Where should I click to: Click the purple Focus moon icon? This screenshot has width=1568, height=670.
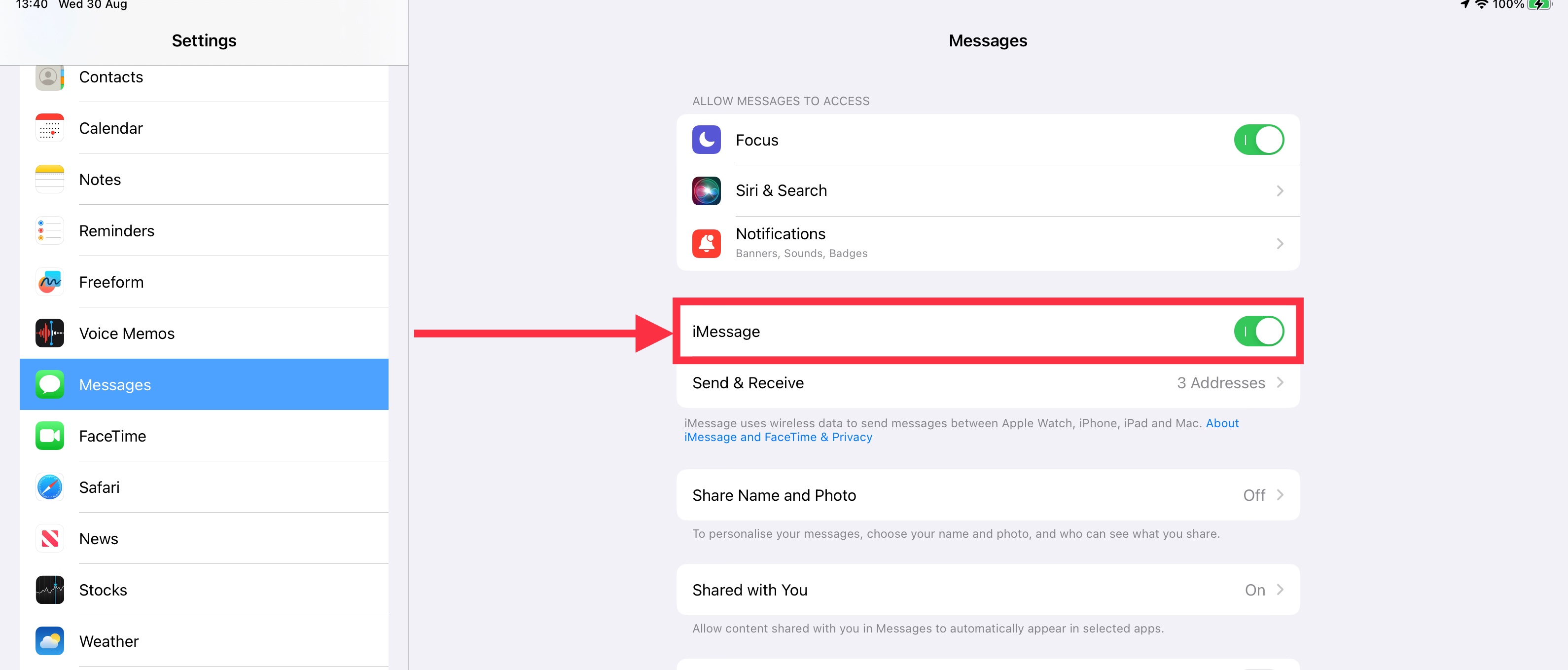[x=706, y=140]
